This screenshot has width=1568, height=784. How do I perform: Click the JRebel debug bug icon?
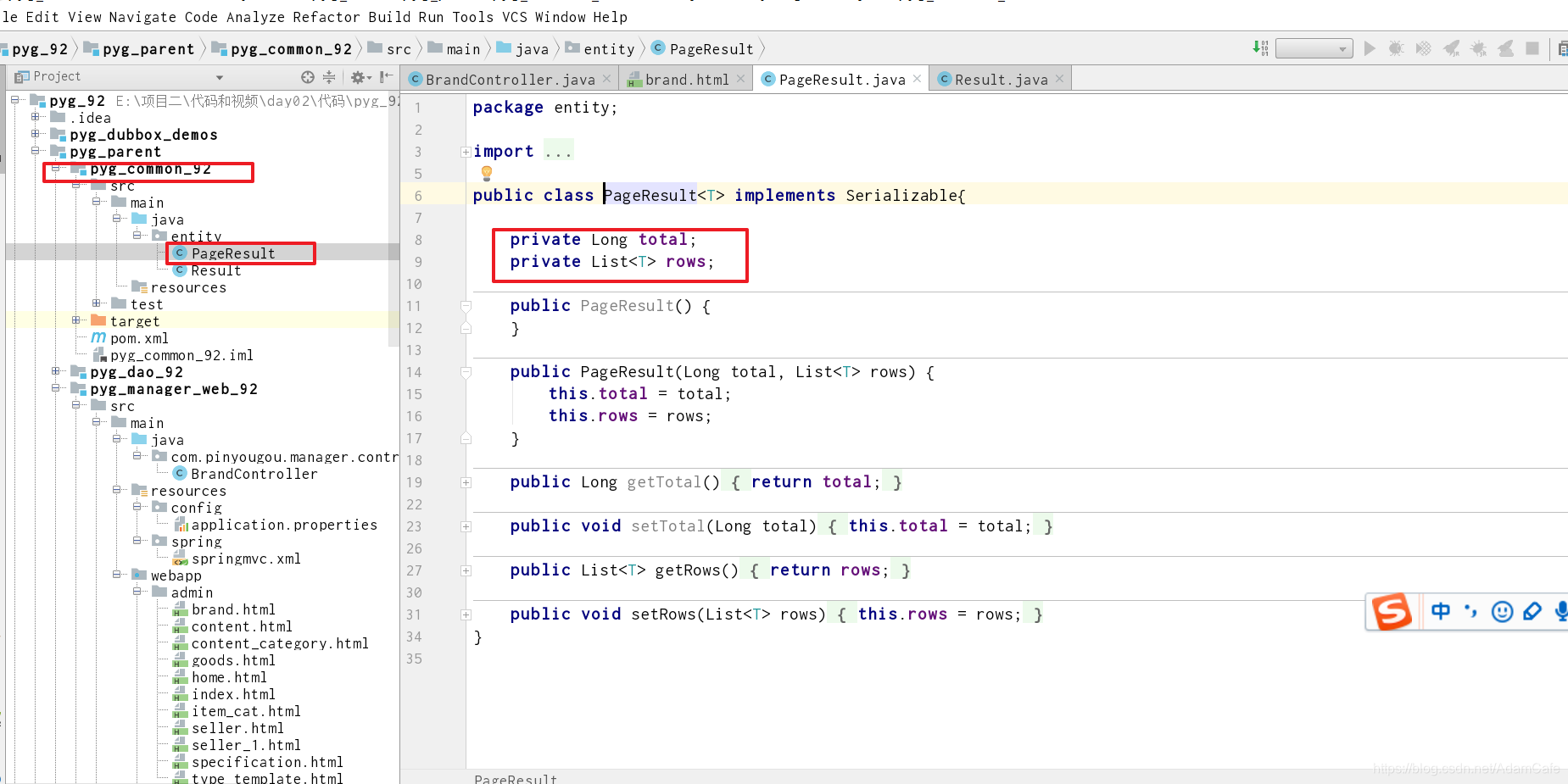coord(1479,48)
